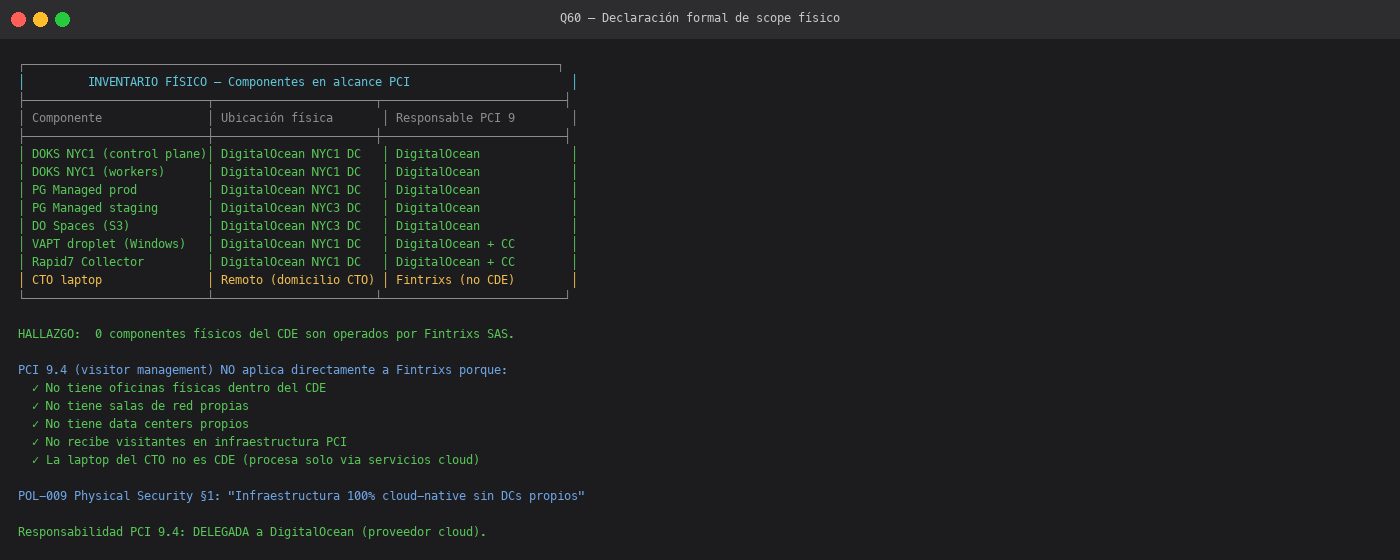Click the green maximize window button
The height and width of the screenshot is (560, 1400).
[62, 19]
